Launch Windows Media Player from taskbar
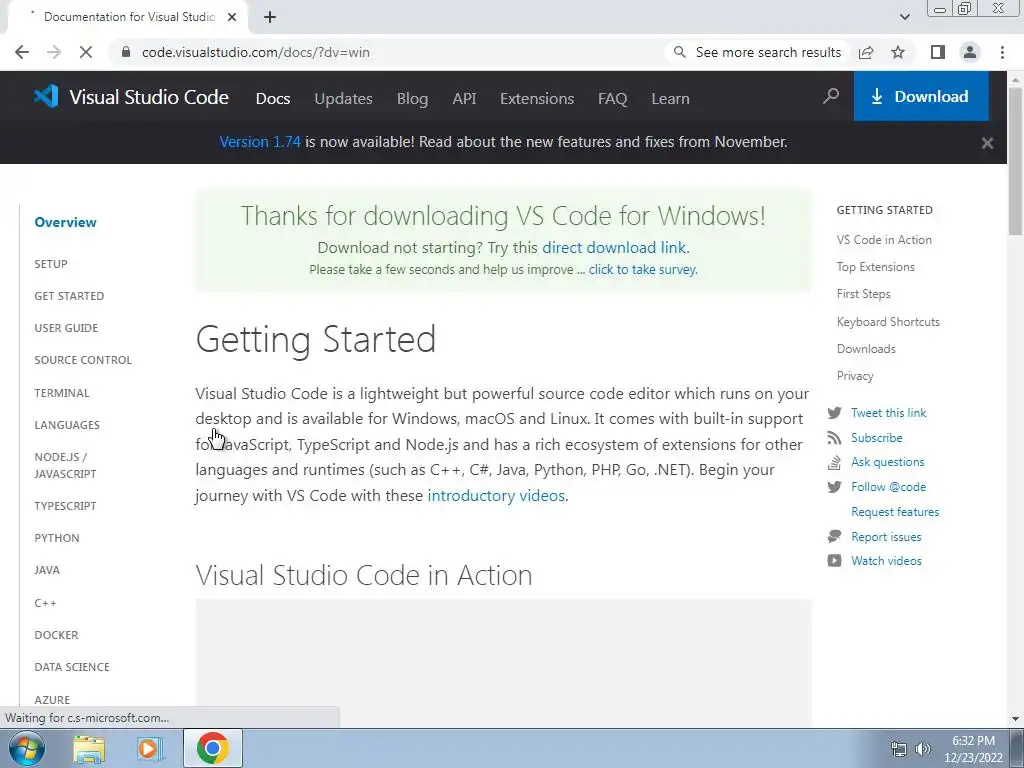Screen dimensions: 1024x768 pos(150,749)
